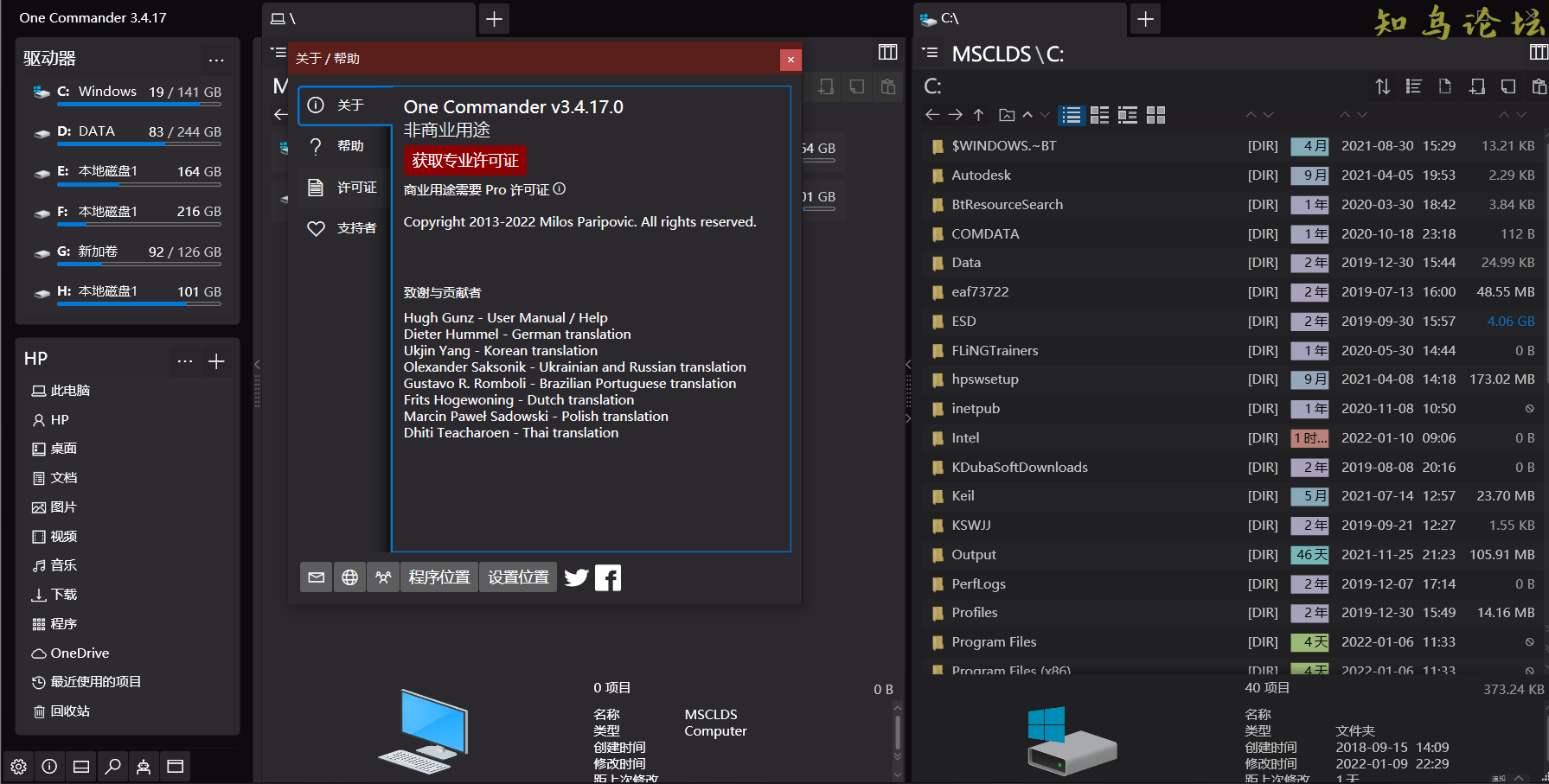Click the 程序位置 button

439,577
